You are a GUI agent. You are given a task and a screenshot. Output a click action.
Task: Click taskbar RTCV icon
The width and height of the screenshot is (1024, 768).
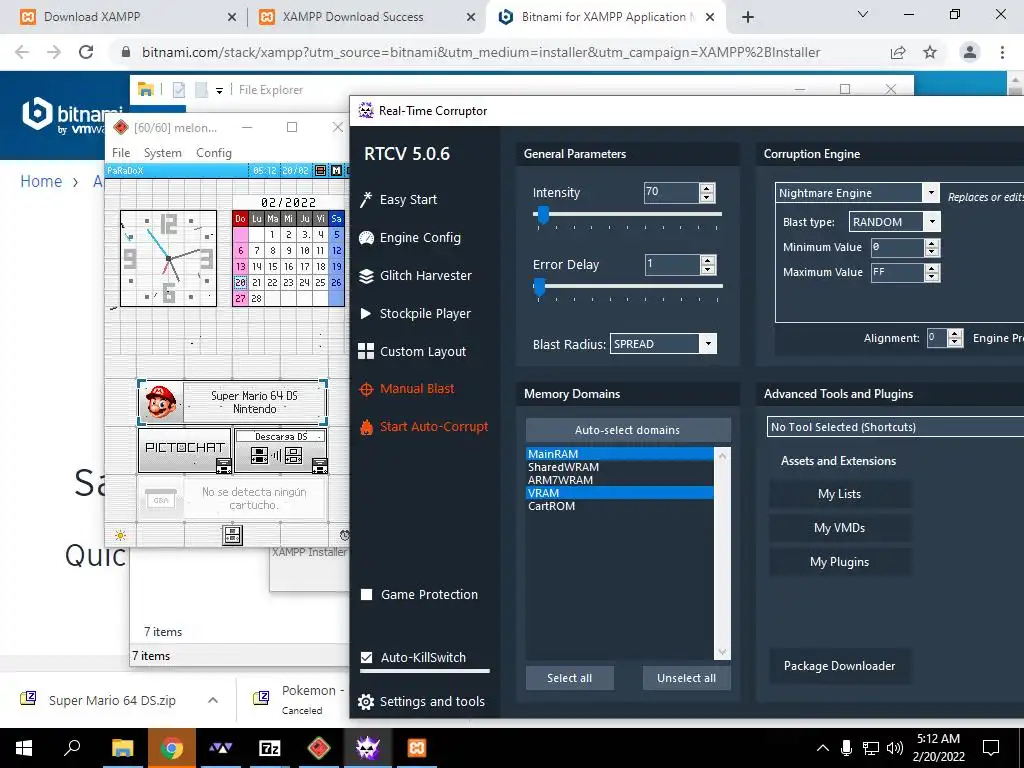tap(368, 748)
